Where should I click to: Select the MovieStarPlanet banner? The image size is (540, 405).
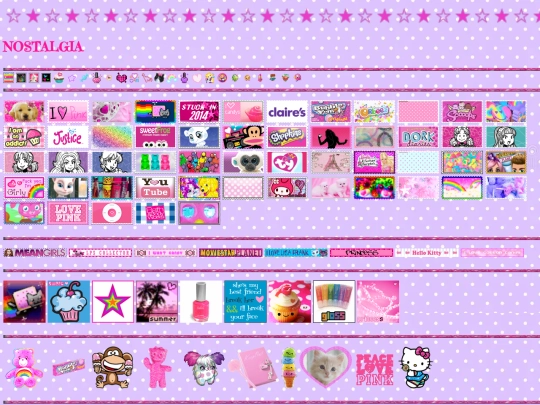coord(231,253)
